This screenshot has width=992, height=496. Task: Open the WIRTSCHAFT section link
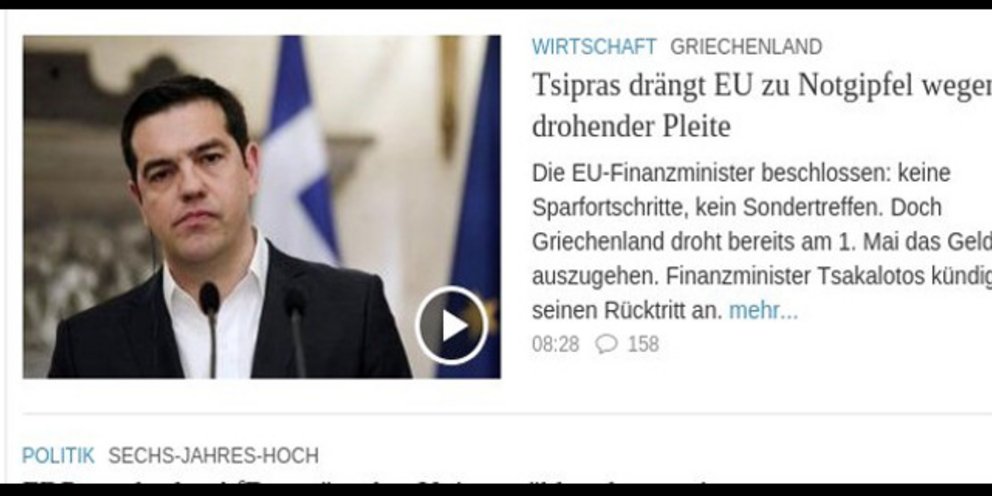tap(594, 47)
